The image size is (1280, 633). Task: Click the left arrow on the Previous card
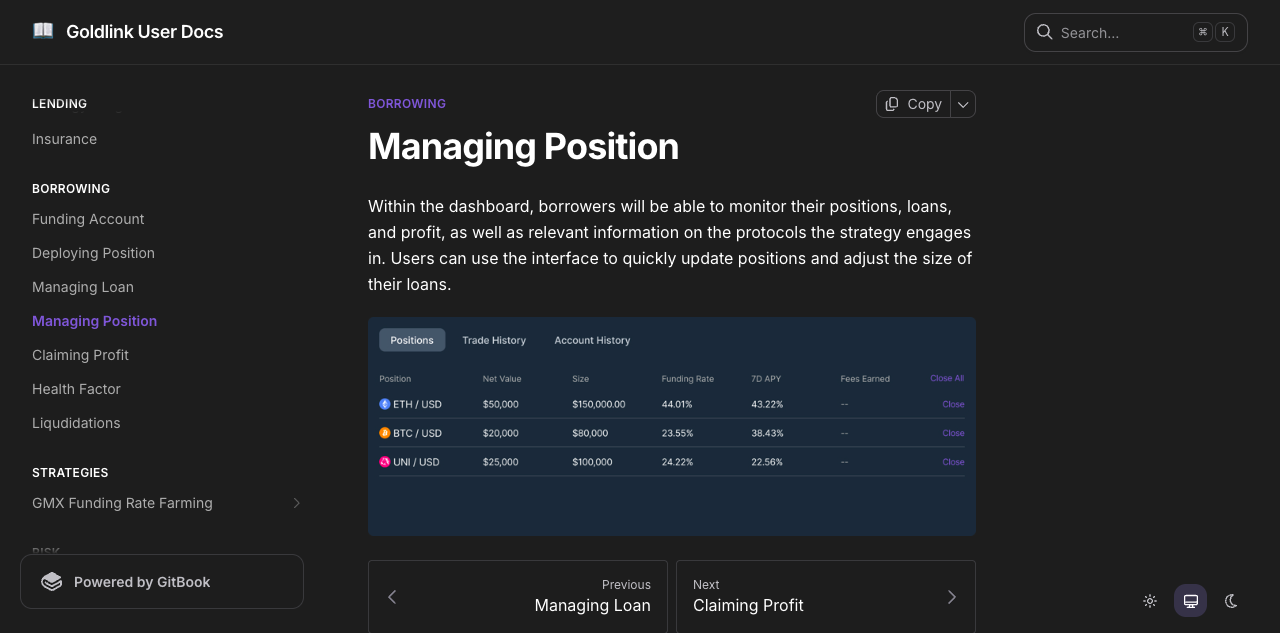(x=392, y=597)
